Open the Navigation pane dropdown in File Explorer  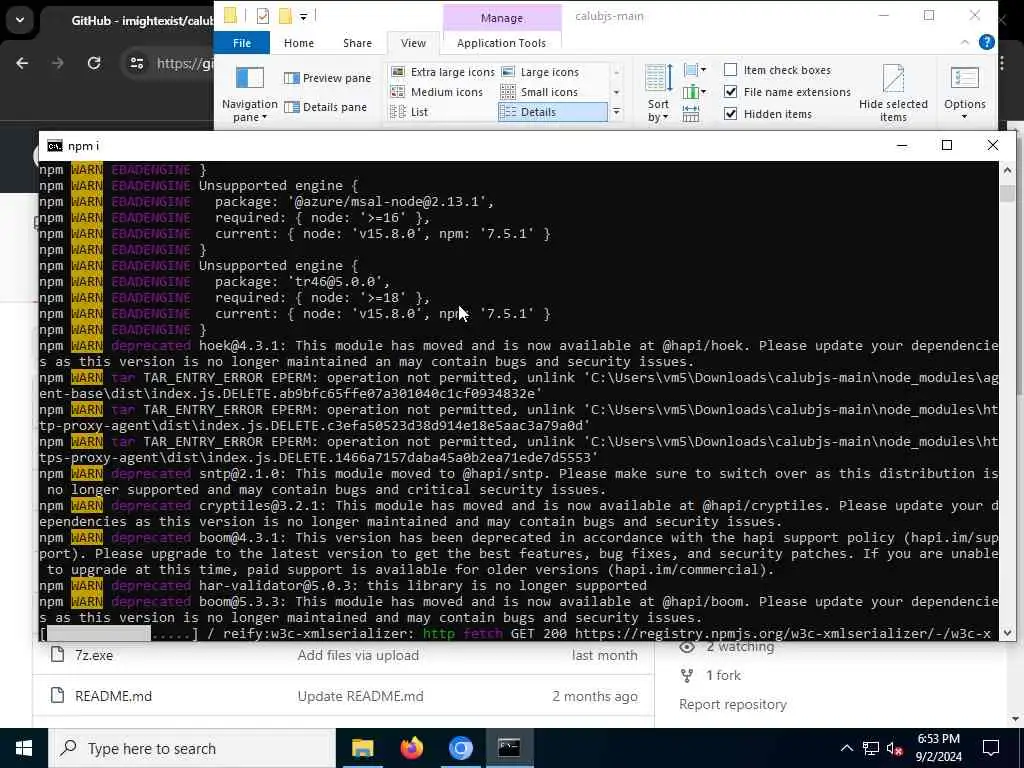[x=249, y=93]
